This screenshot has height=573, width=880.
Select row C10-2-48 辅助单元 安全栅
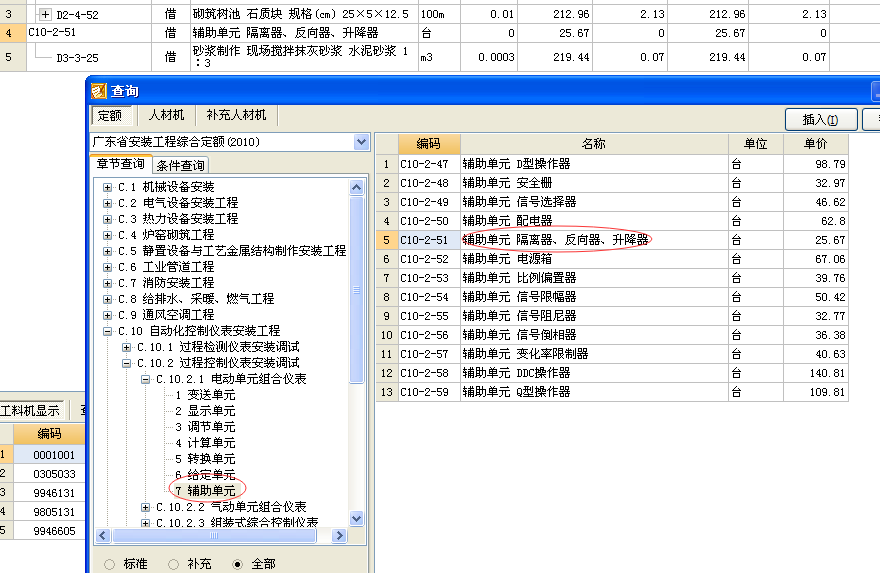tap(612, 184)
